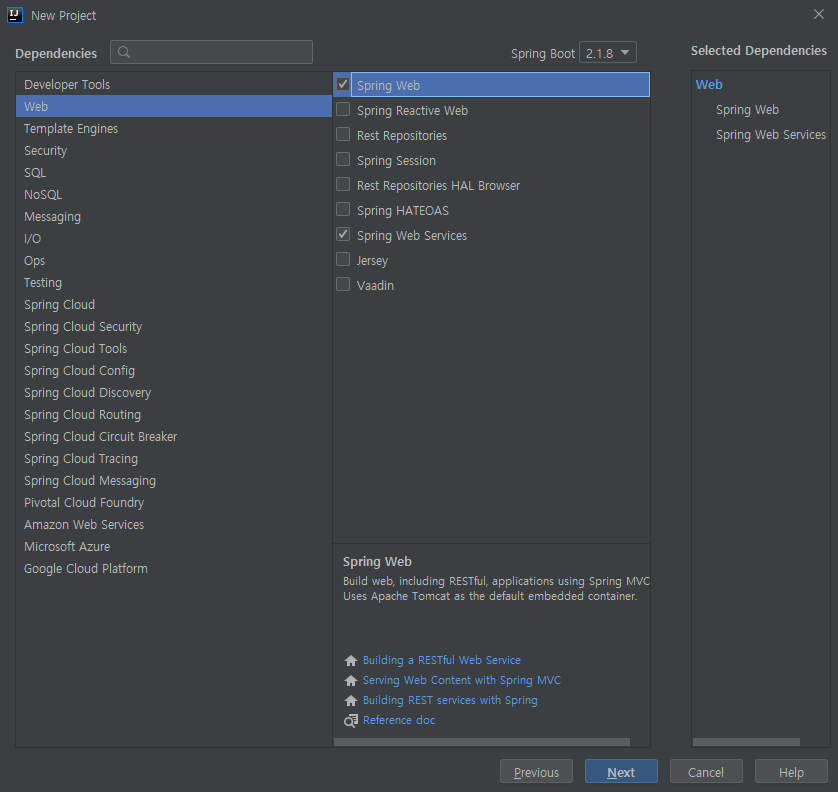Enable the Spring Reactive Web checkbox
Viewport: 838px width, 792px height.
[343, 110]
